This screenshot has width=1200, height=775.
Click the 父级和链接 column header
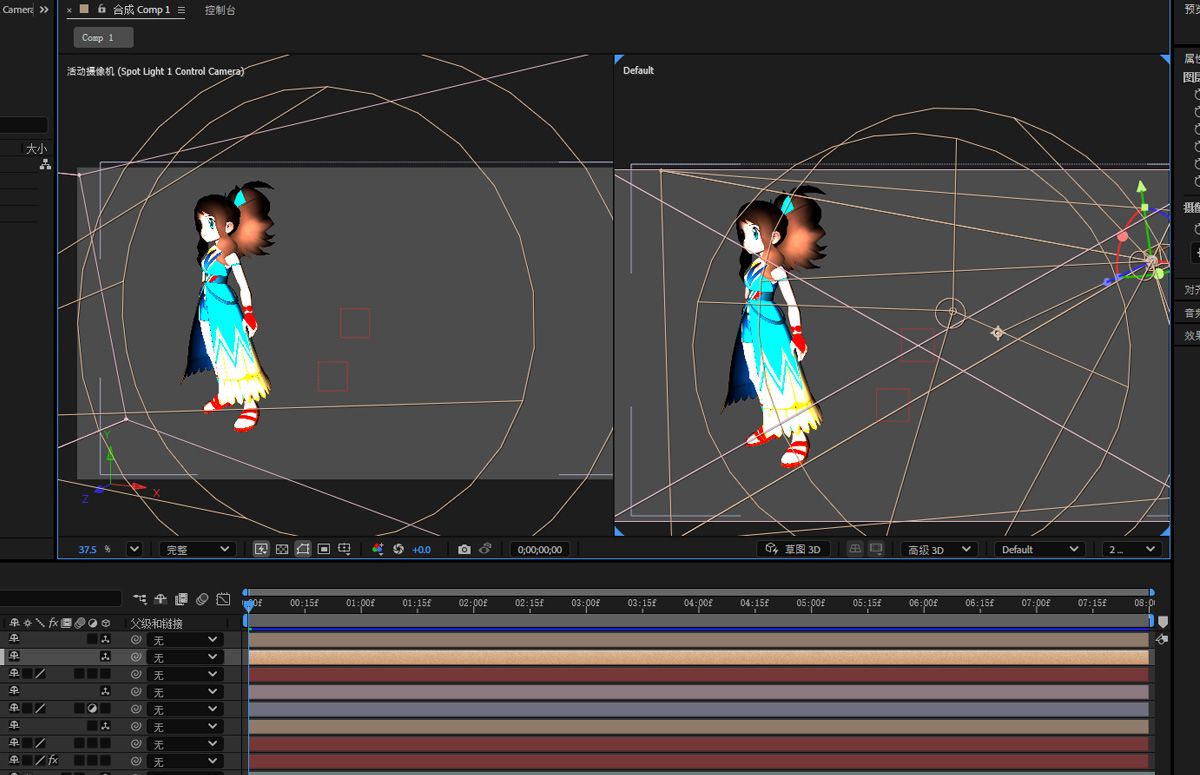pos(157,623)
